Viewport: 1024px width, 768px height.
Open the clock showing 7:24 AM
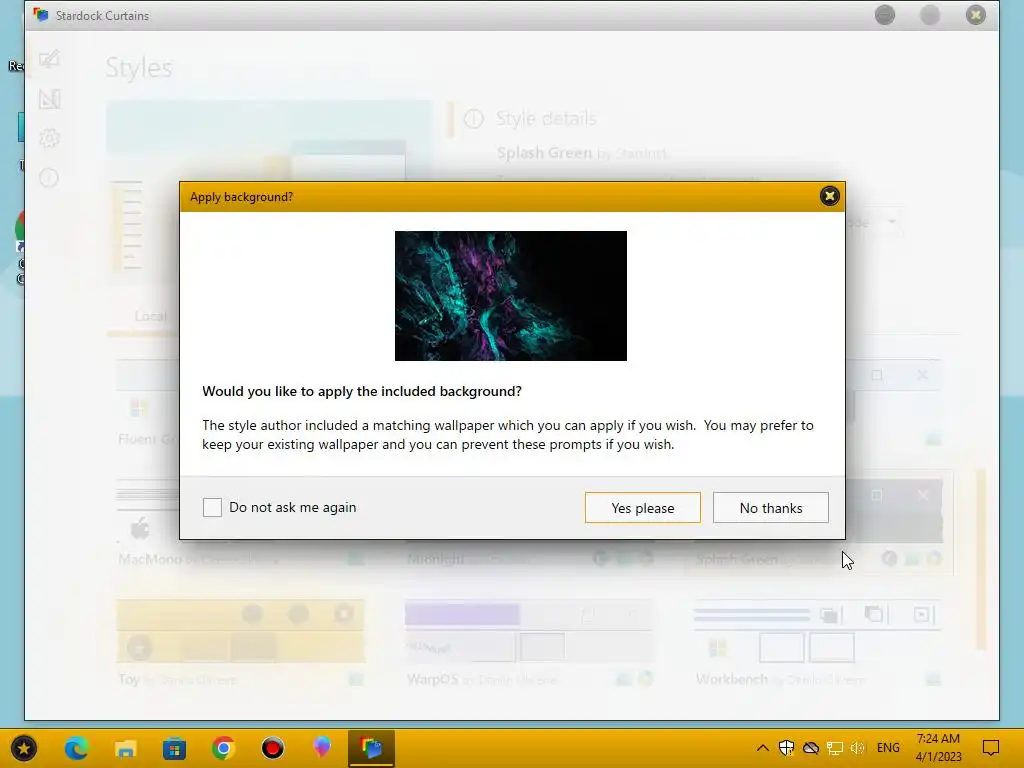(938, 748)
